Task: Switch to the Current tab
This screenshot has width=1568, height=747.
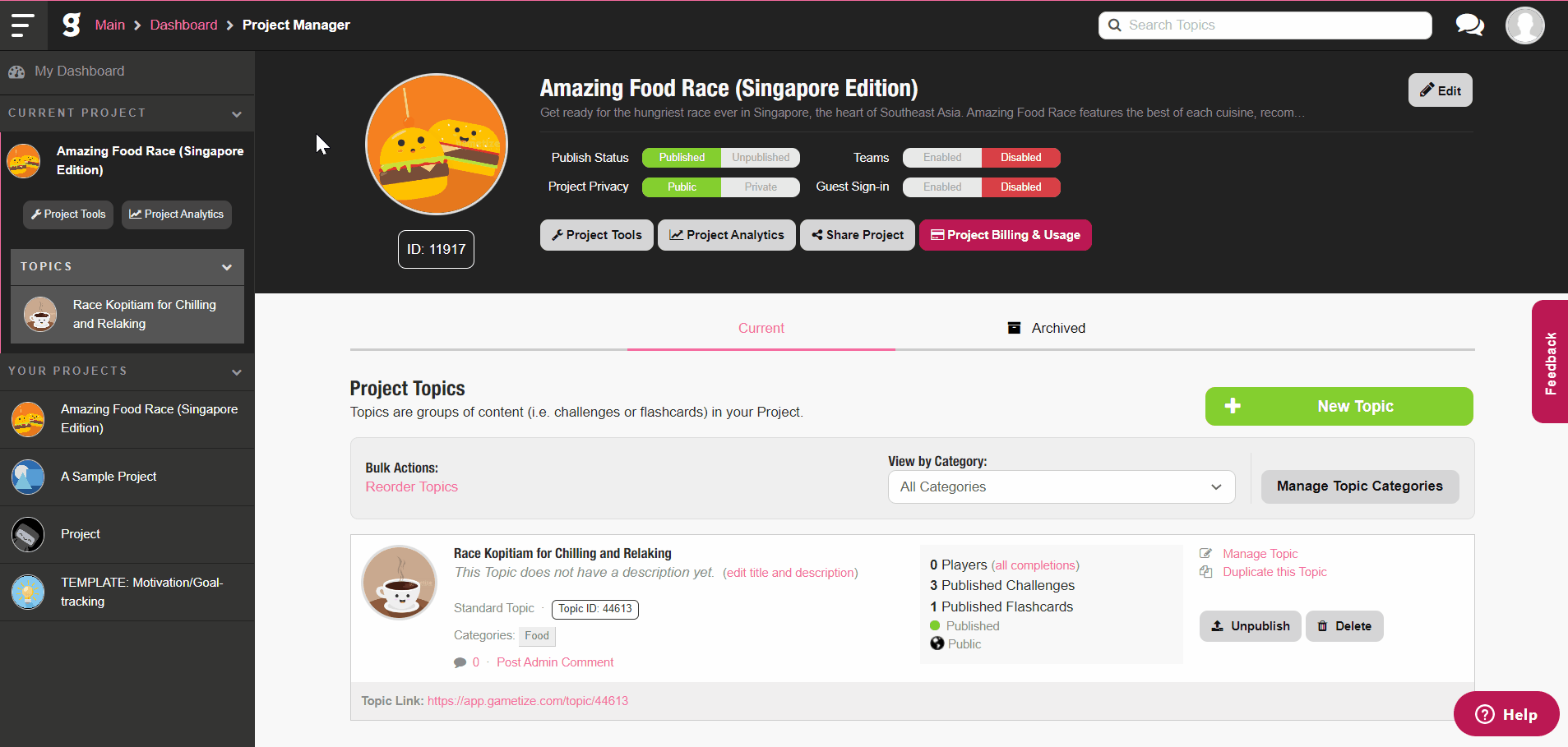Action: coord(761,328)
